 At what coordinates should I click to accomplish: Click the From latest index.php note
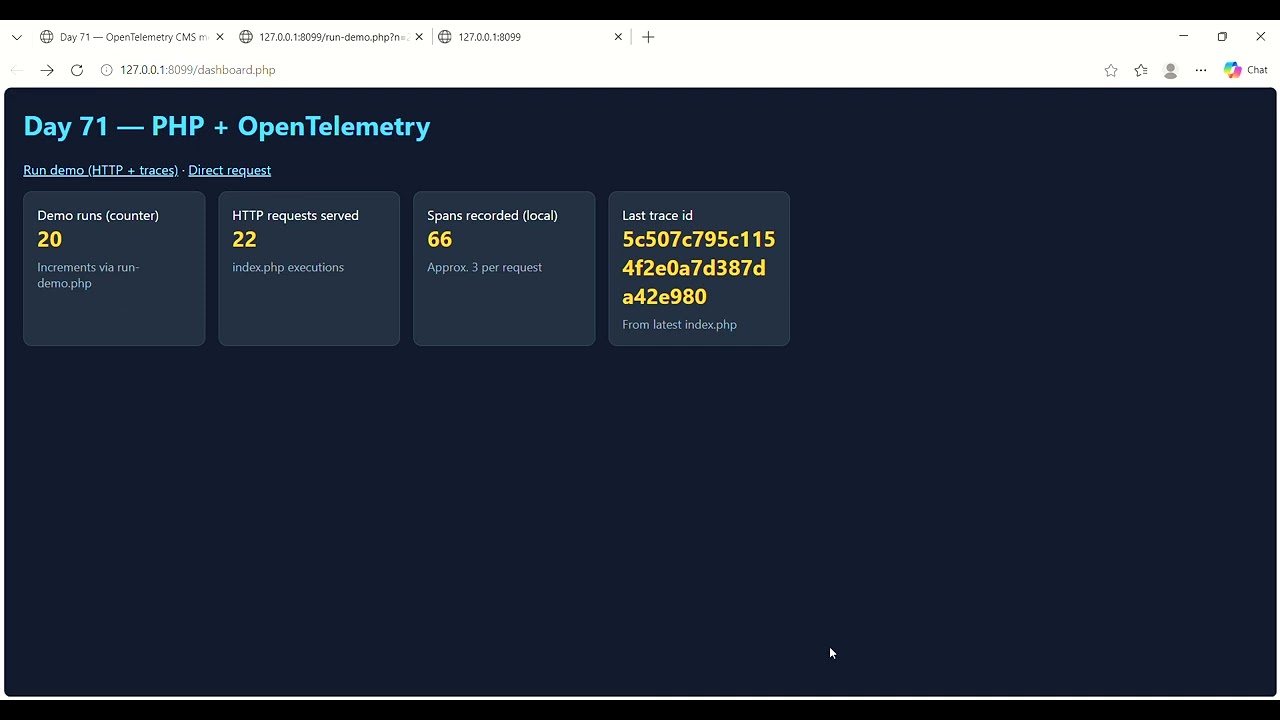pos(680,324)
